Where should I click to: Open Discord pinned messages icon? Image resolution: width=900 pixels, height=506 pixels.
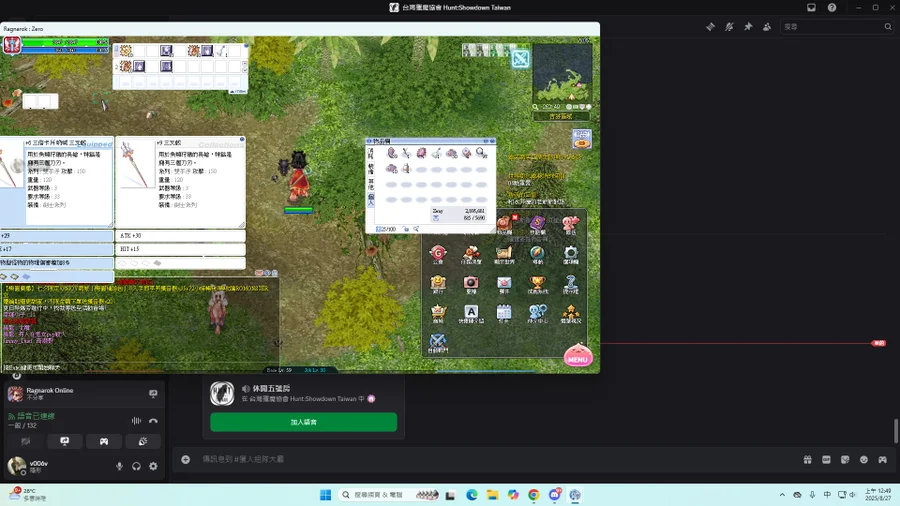[x=748, y=26]
